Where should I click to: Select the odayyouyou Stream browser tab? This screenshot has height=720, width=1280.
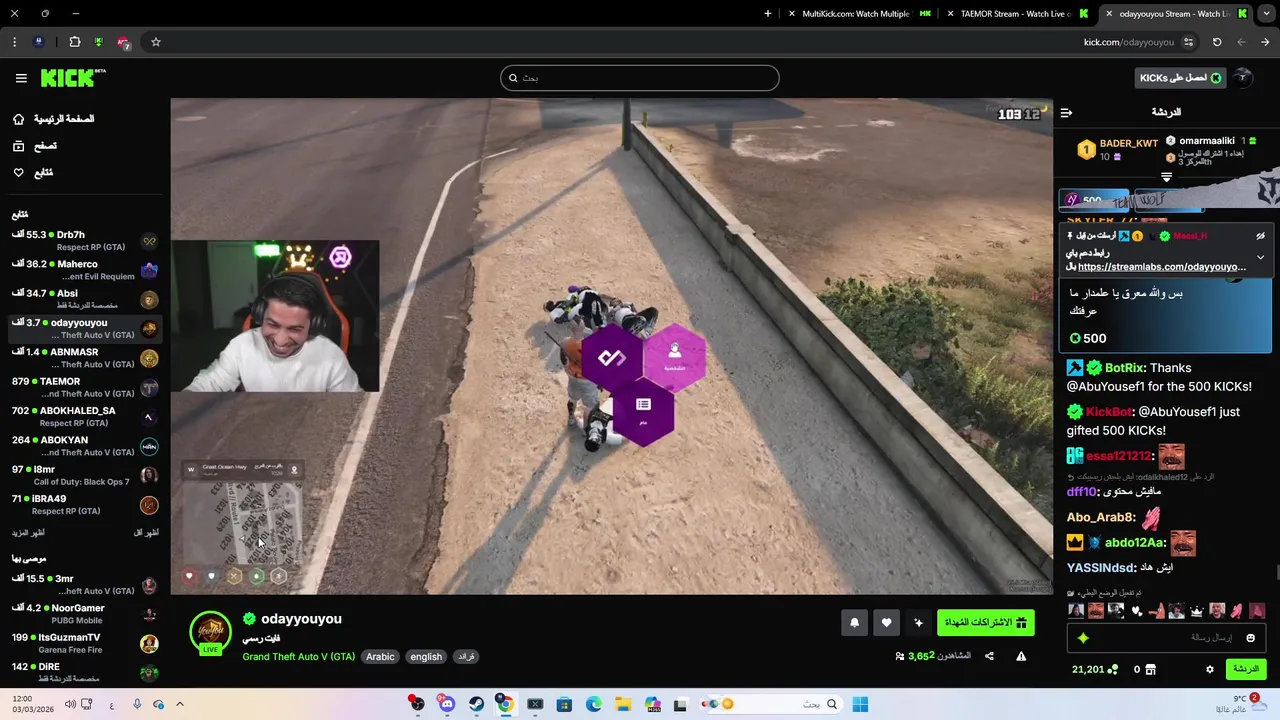(x=1176, y=14)
